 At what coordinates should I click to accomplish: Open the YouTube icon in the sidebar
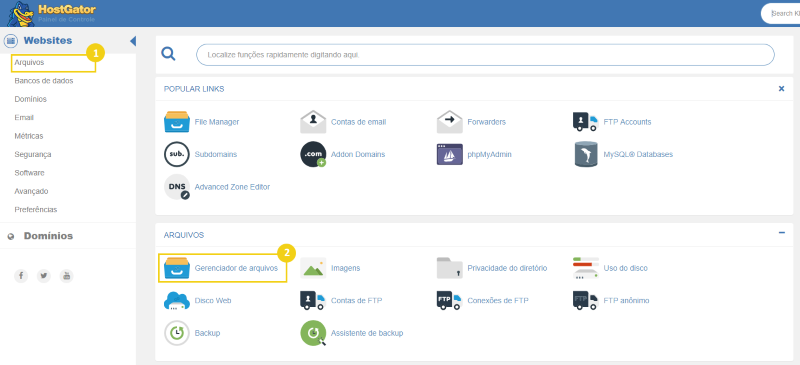(66, 276)
